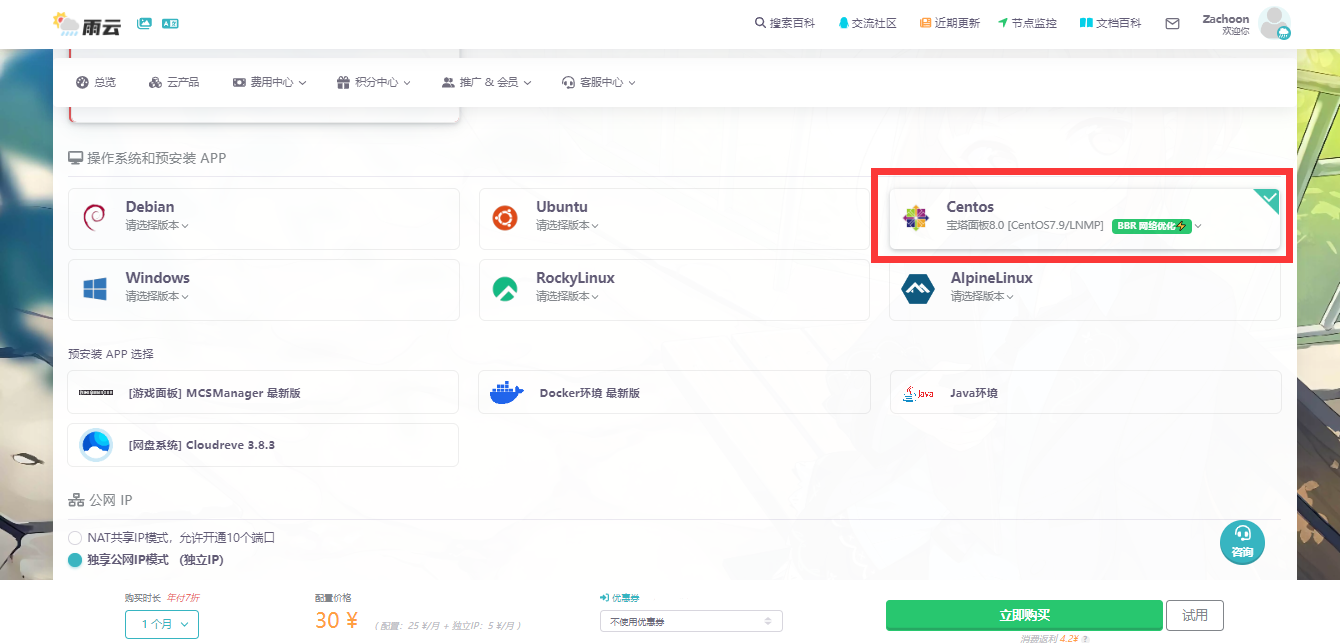Expand RockyLinux 请选择版本 dropdown
Screen dimensions: 1340x643
pyautogui.click(x=567, y=297)
